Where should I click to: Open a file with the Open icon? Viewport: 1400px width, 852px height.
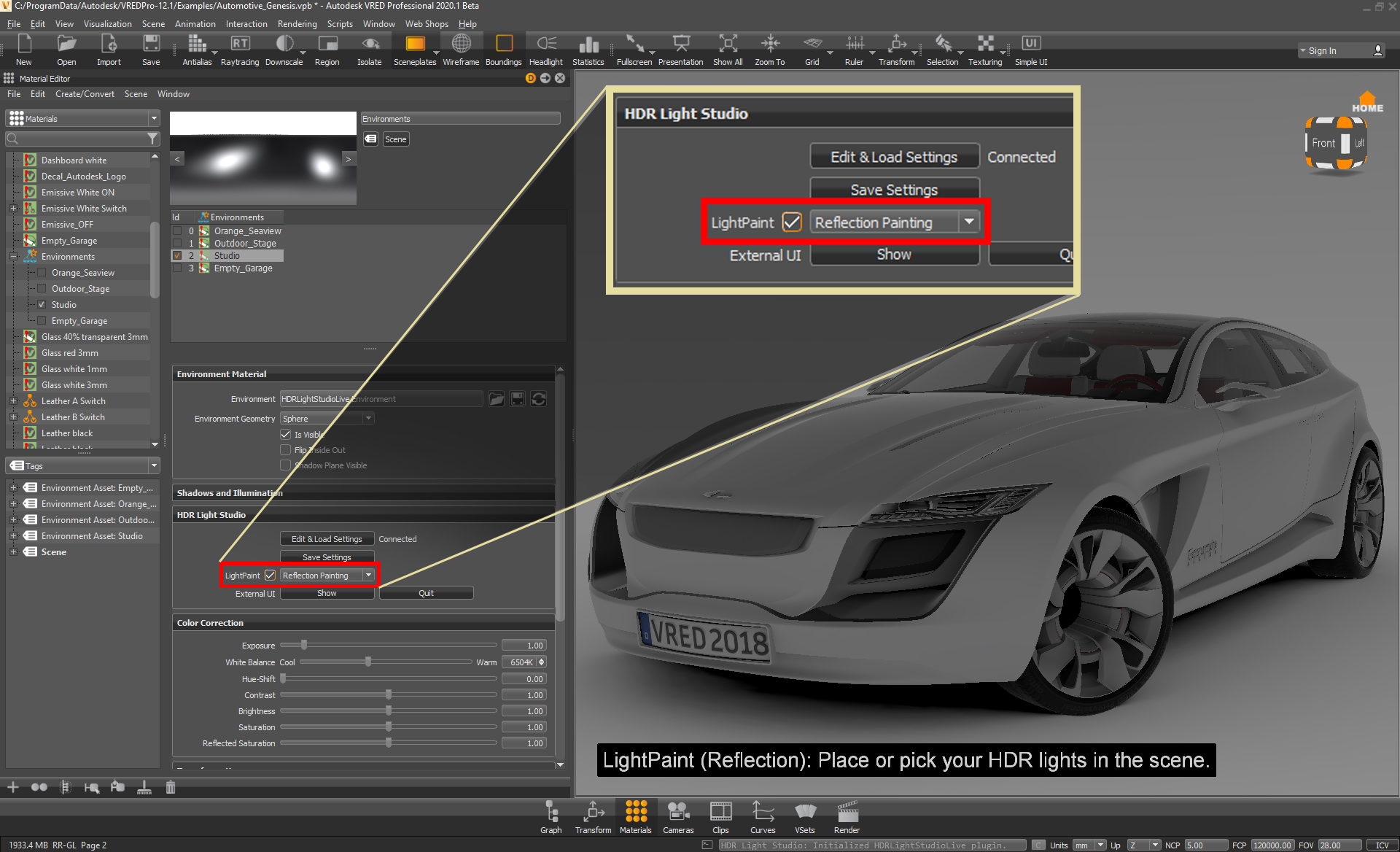coord(66,50)
